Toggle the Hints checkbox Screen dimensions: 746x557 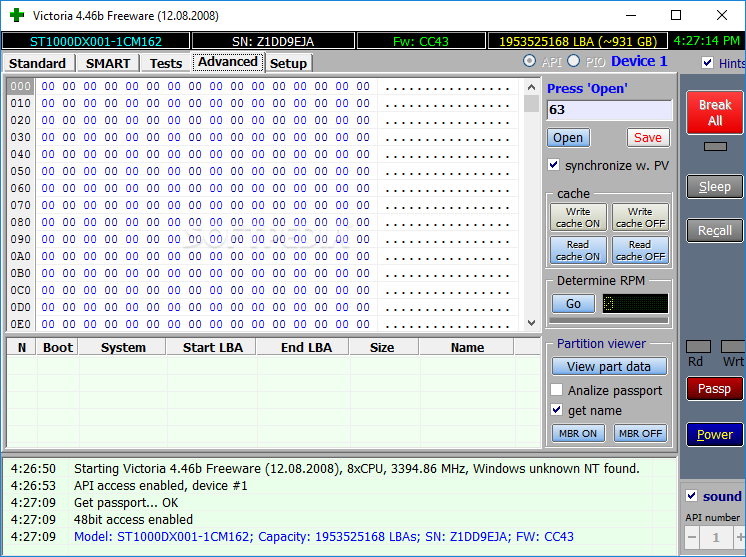tap(707, 63)
